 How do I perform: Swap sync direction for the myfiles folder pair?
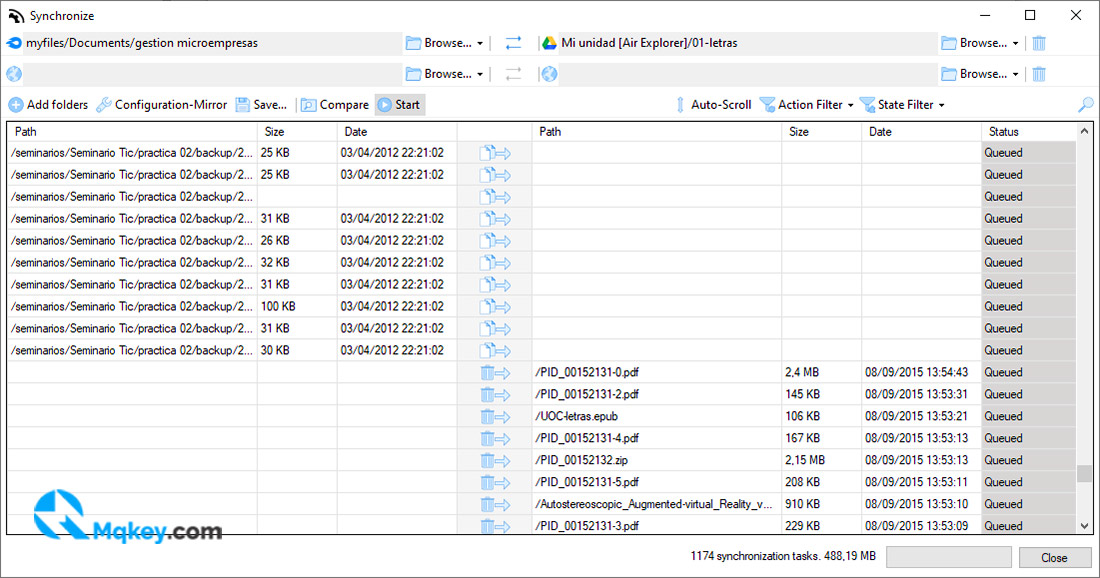pos(514,43)
